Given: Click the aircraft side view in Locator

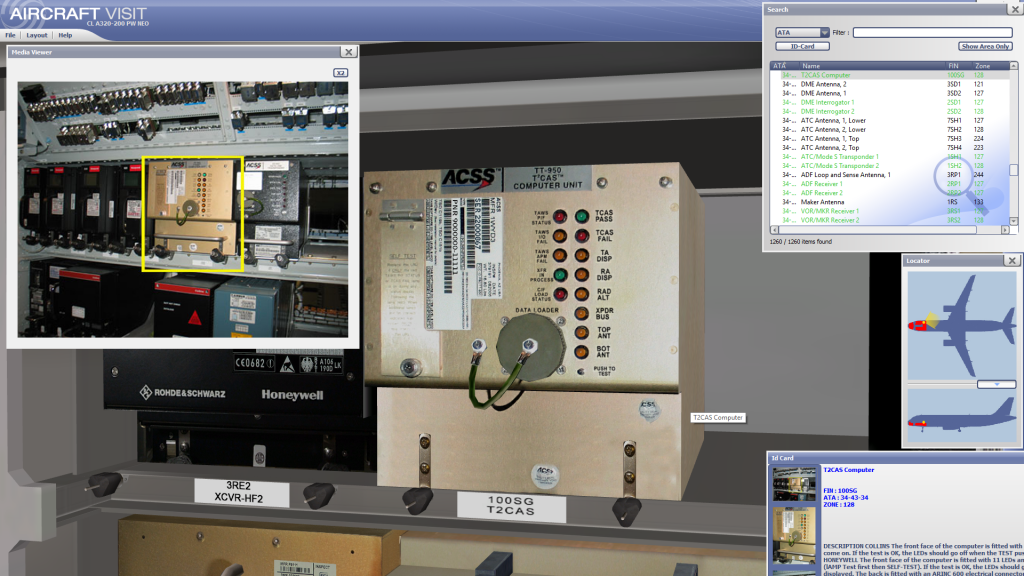Looking at the screenshot, I should (962, 417).
